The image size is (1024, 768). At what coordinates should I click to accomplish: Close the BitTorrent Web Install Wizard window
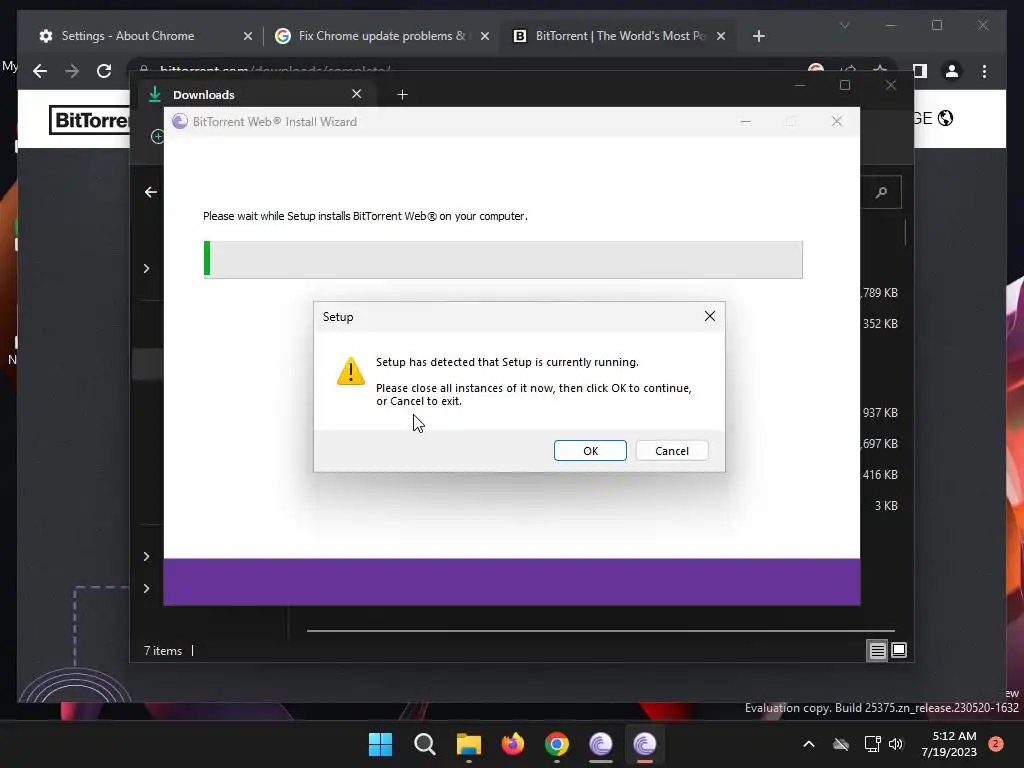pos(837,121)
